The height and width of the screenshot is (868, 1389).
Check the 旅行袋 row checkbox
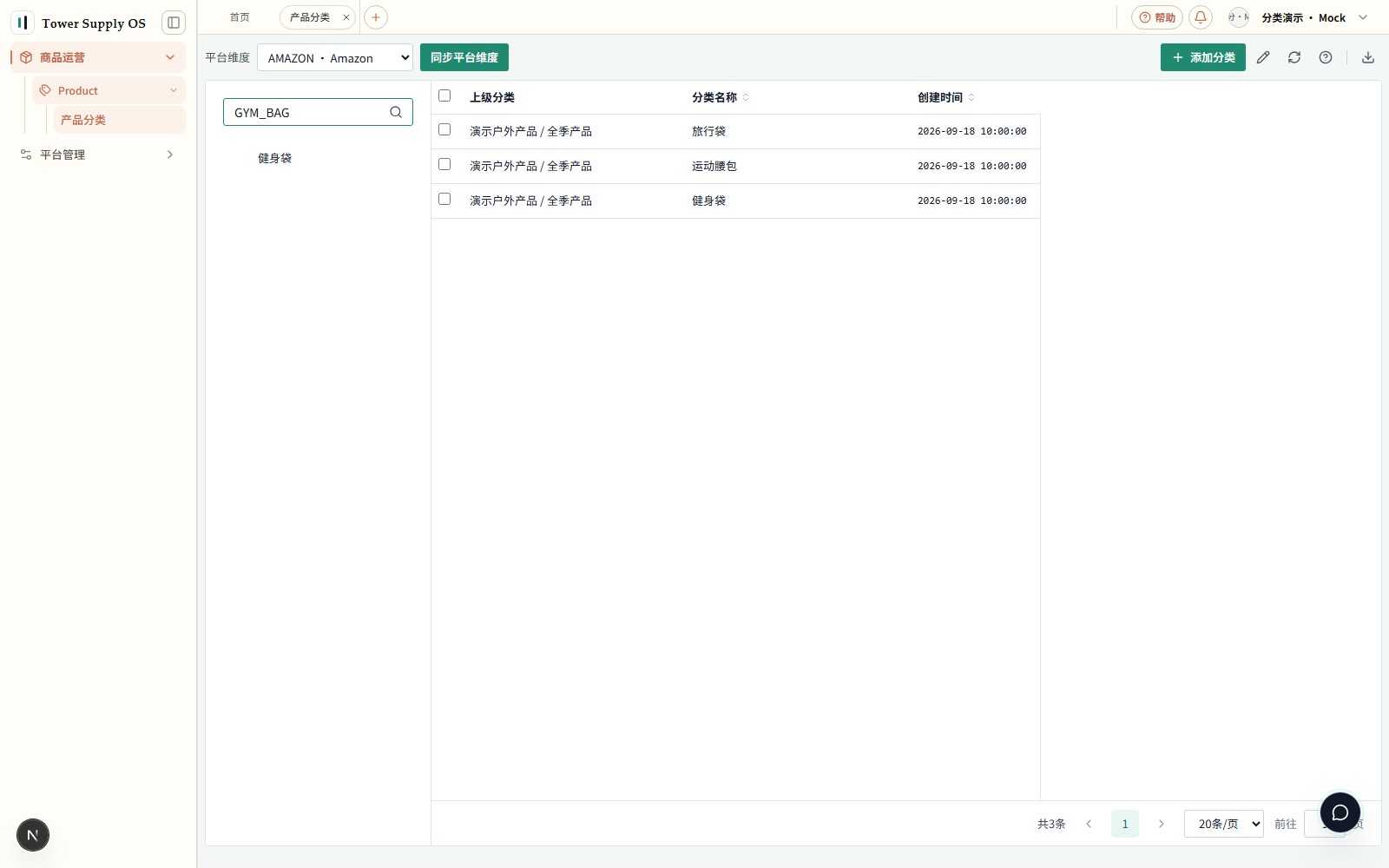pos(444,129)
